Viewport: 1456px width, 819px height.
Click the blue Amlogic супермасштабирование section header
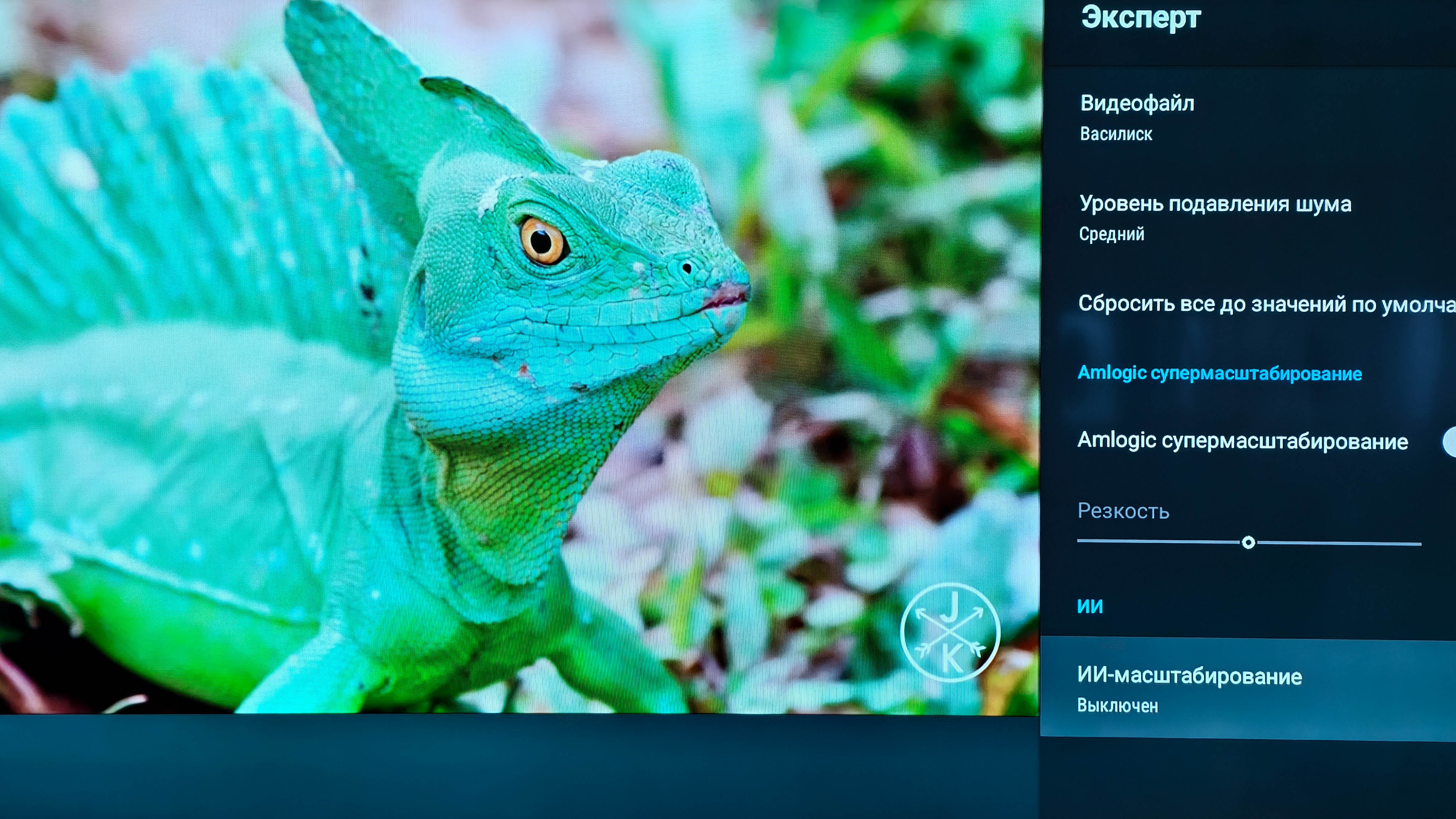coord(1219,373)
